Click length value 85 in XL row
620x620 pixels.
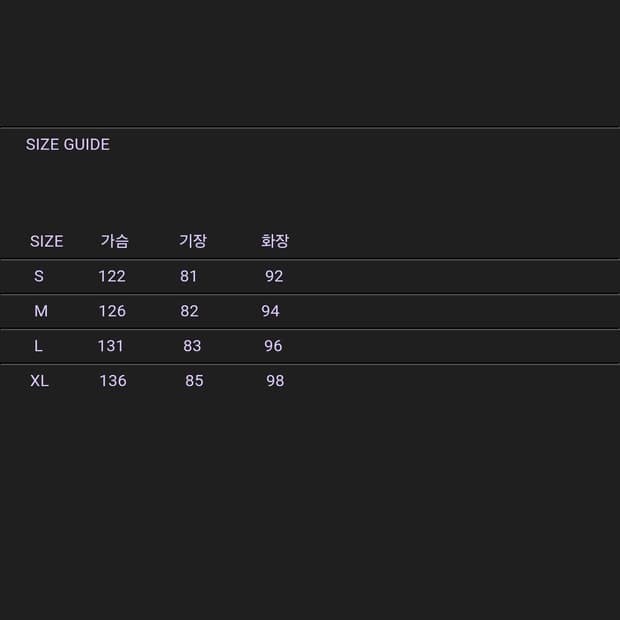pos(194,381)
